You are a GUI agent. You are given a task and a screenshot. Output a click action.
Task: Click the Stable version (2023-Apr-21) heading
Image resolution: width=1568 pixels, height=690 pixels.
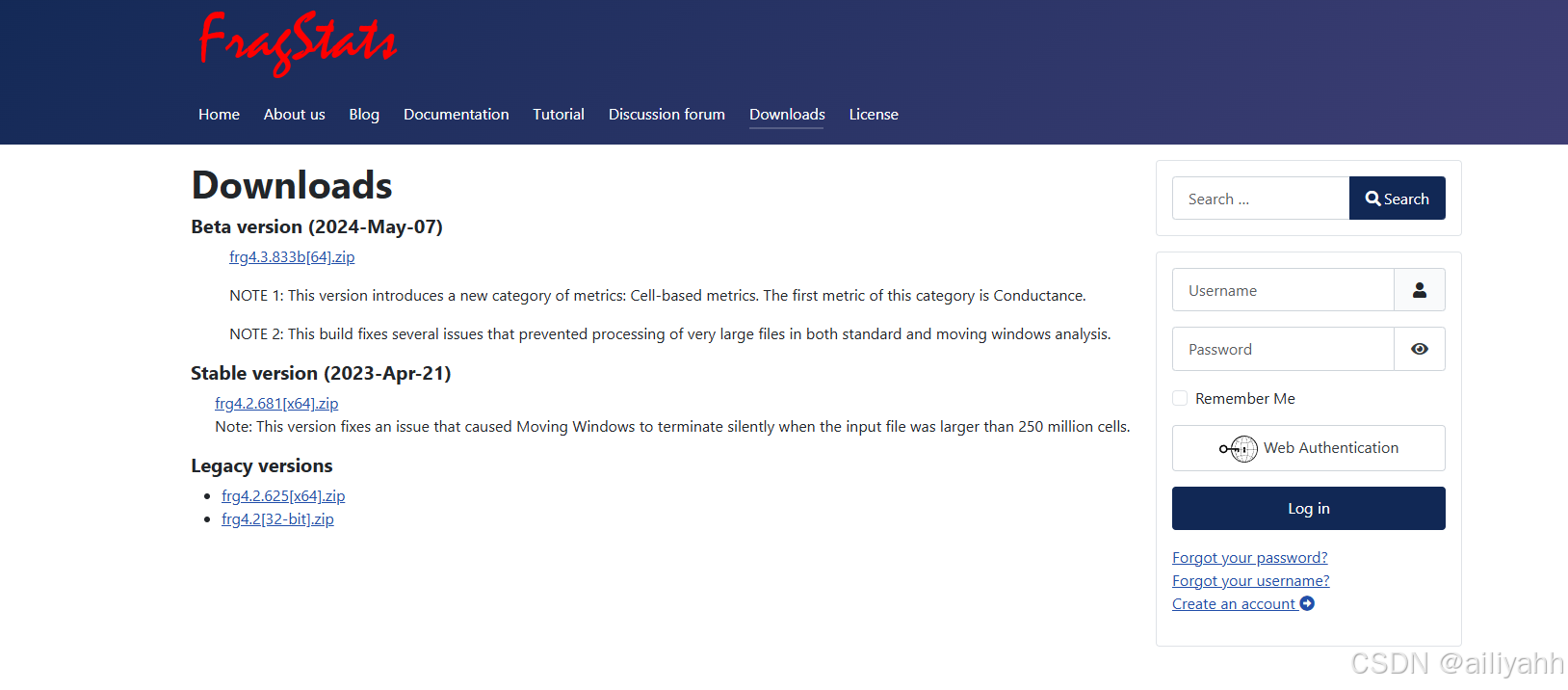[x=321, y=373]
